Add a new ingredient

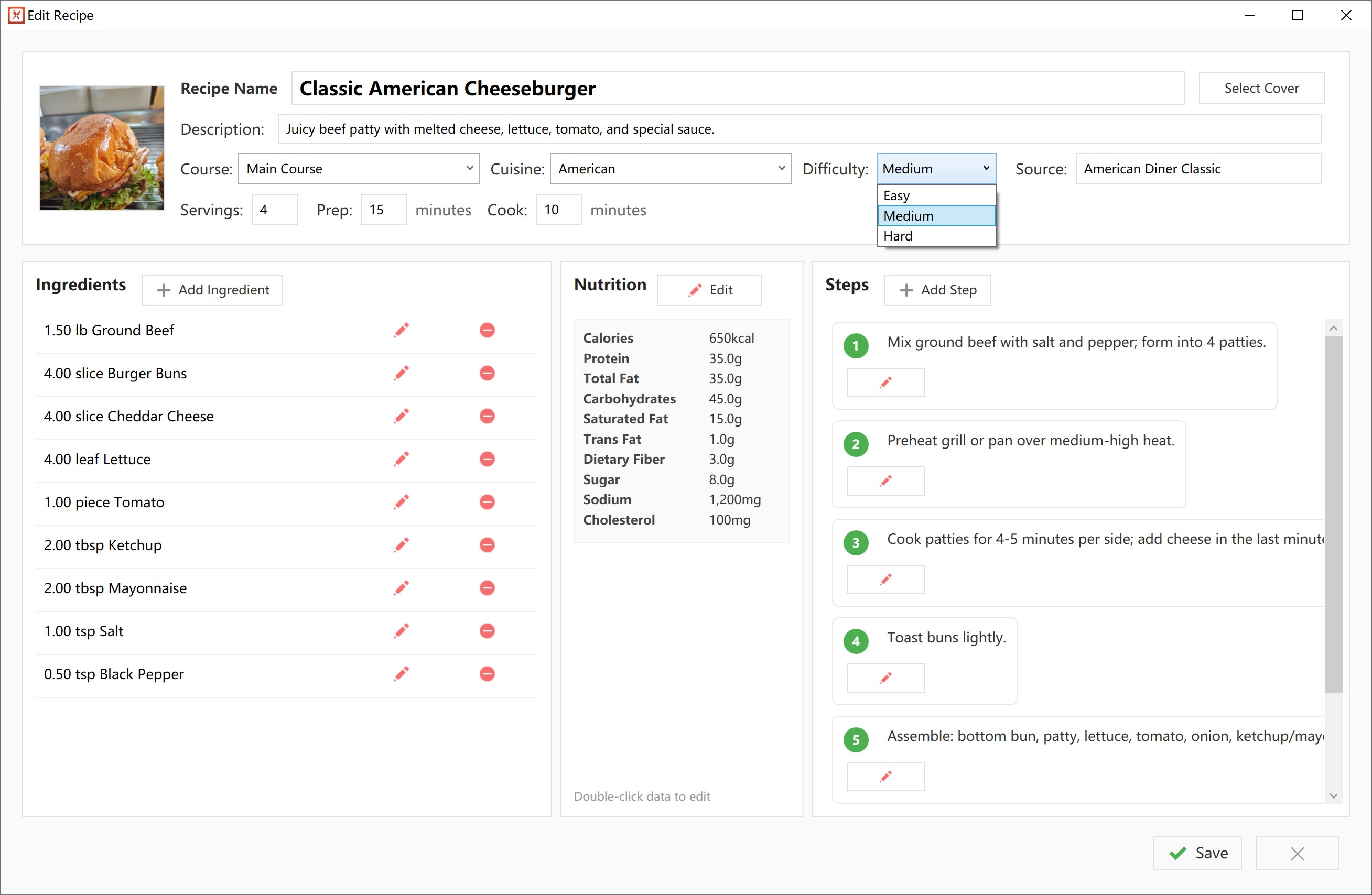(213, 290)
